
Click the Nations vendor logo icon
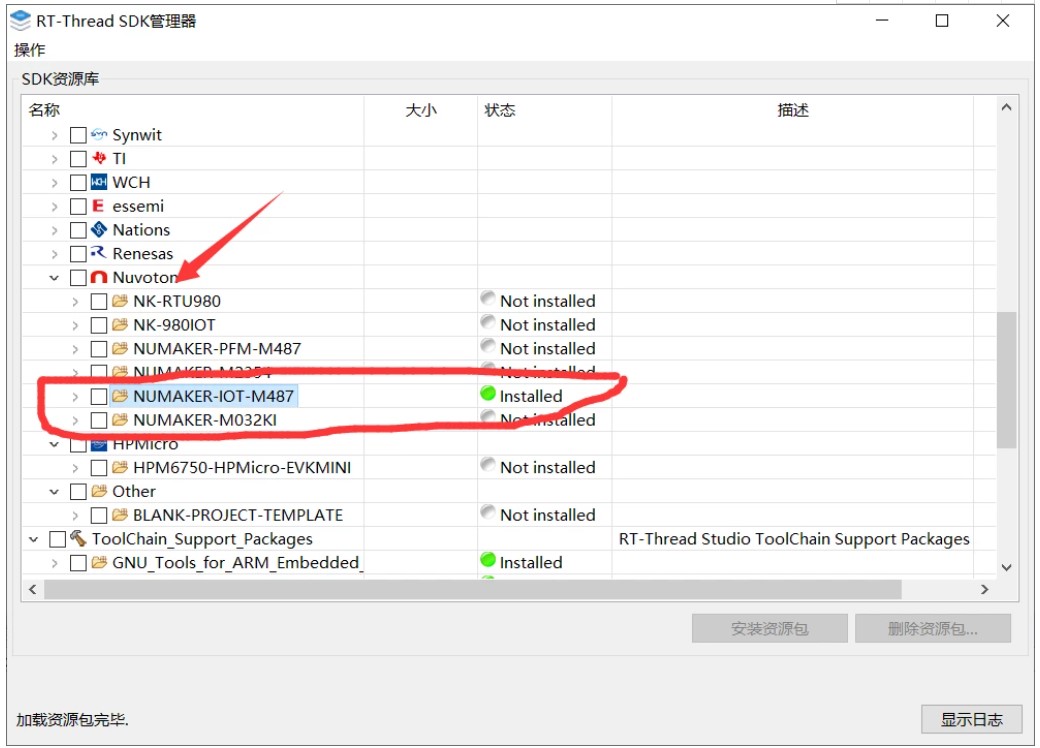99,230
